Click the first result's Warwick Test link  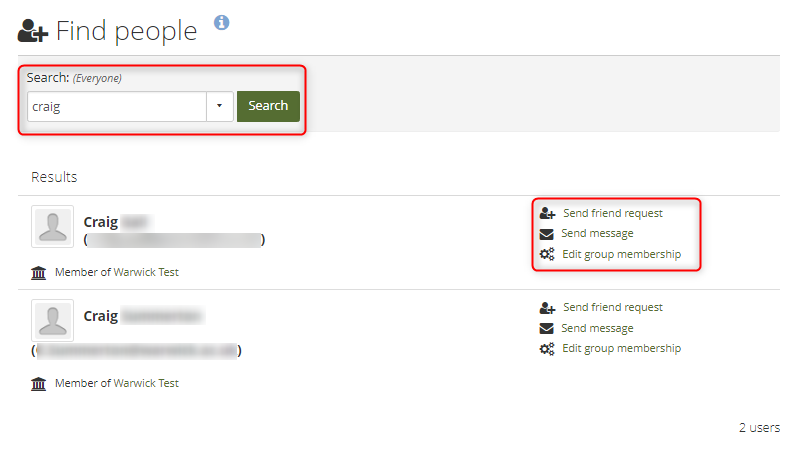tap(146, 272)
